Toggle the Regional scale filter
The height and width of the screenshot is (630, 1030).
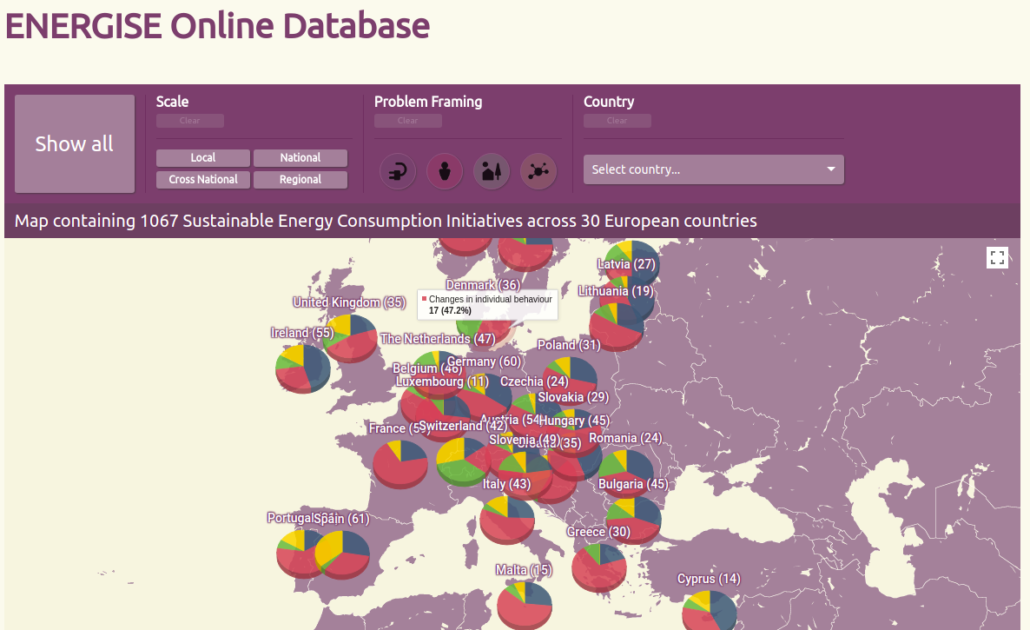coord(300,180)
